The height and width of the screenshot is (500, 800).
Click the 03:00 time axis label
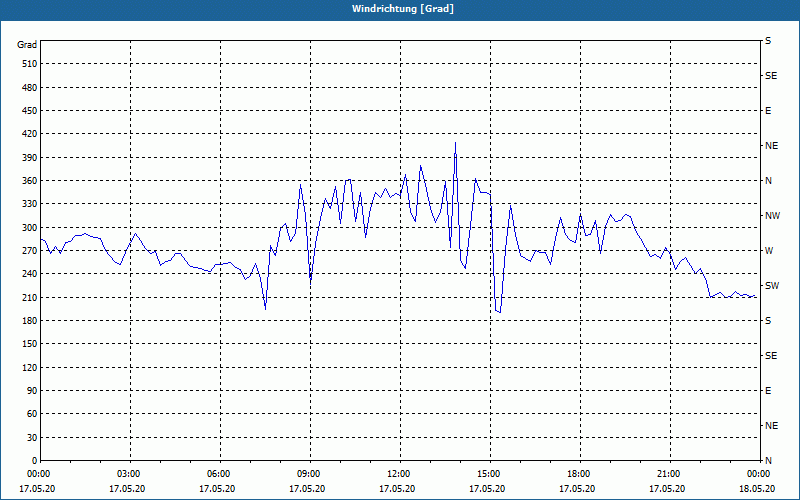click(130, 474)
